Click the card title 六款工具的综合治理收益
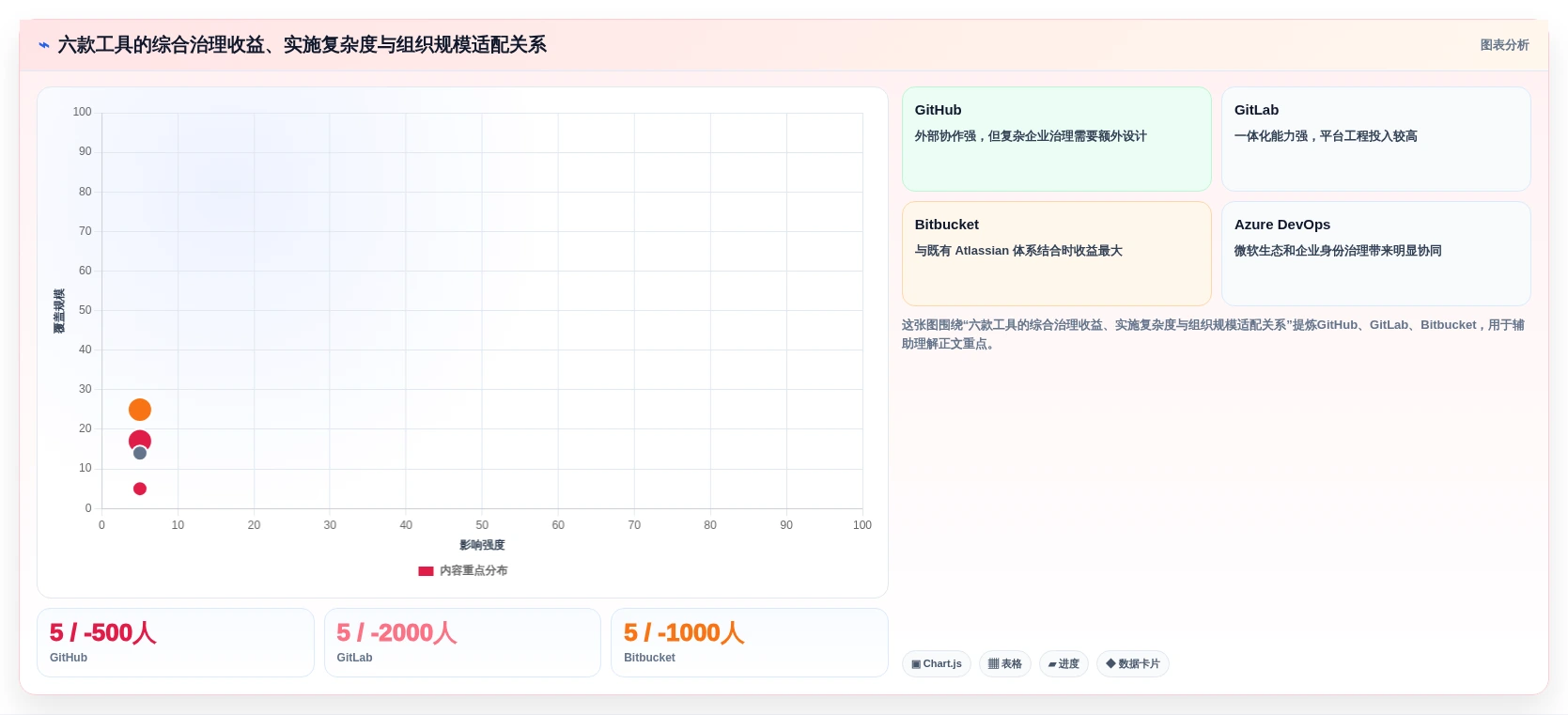This screenshot has width=1568, height=715. tap(302, 45)
